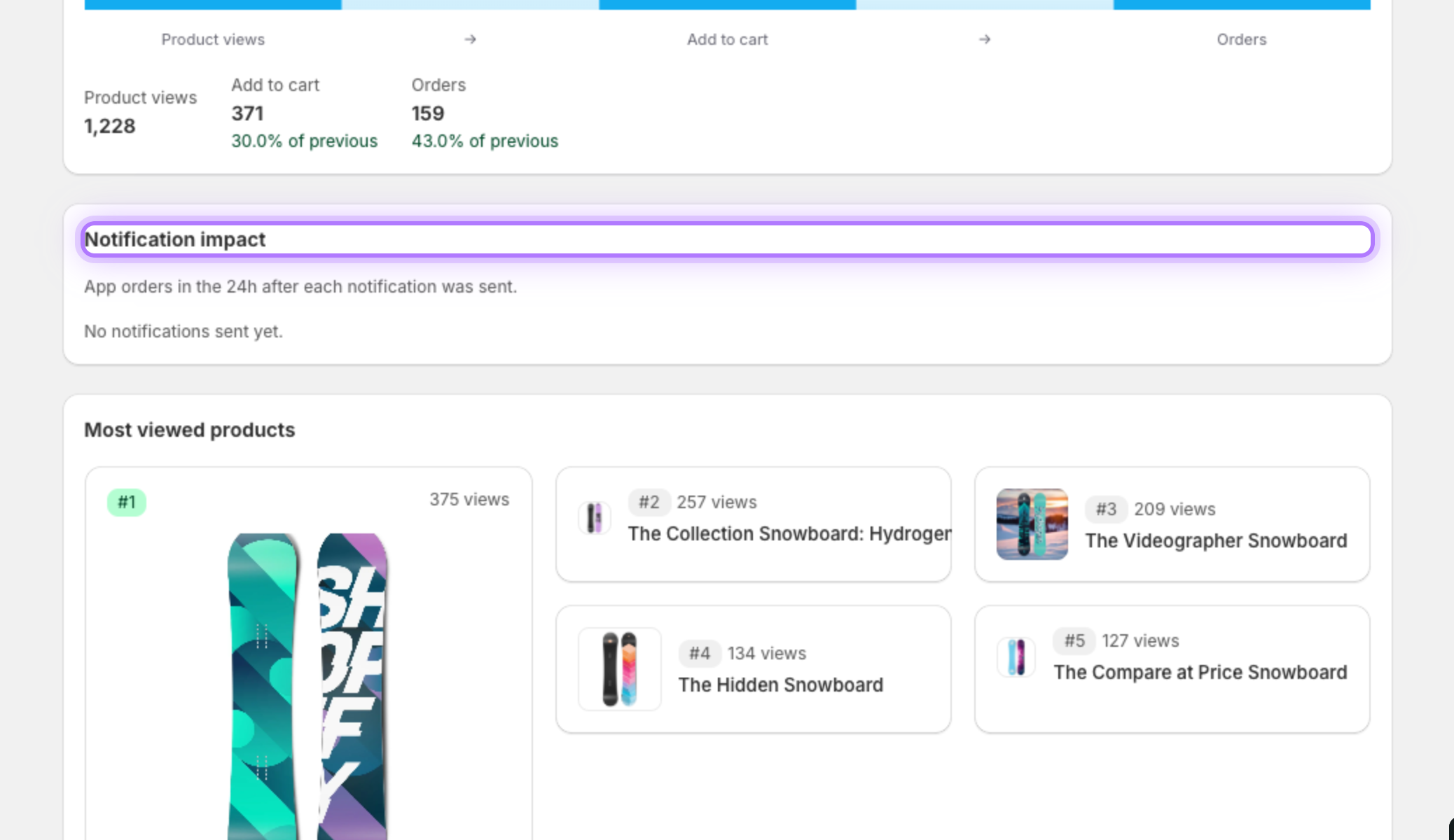Viewport: 1454px width, 840px height.
Task: Click the "371" add to cart value
Action: [247, 113]
